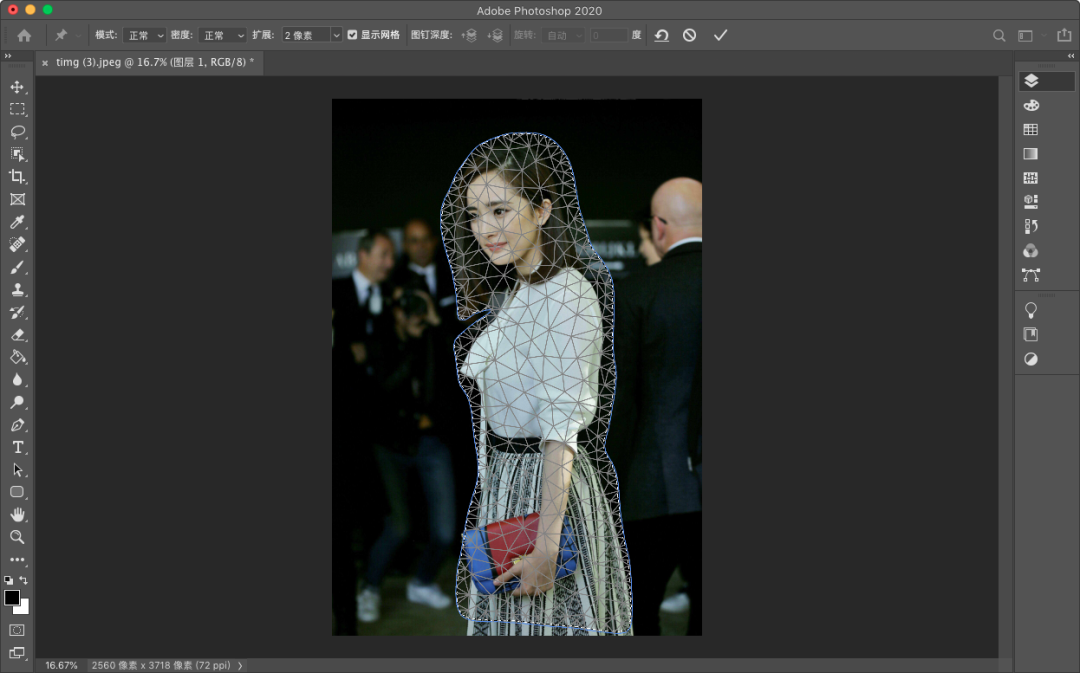Open the 模式 dropdown
1080x673 pixels.
pyautogui.click(x=144, y=35)
